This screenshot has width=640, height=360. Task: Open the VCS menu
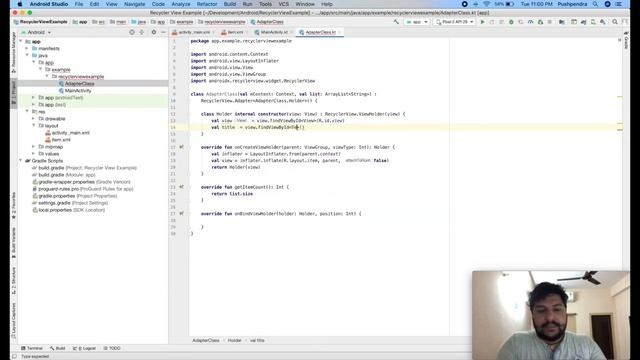pos(284,4)
